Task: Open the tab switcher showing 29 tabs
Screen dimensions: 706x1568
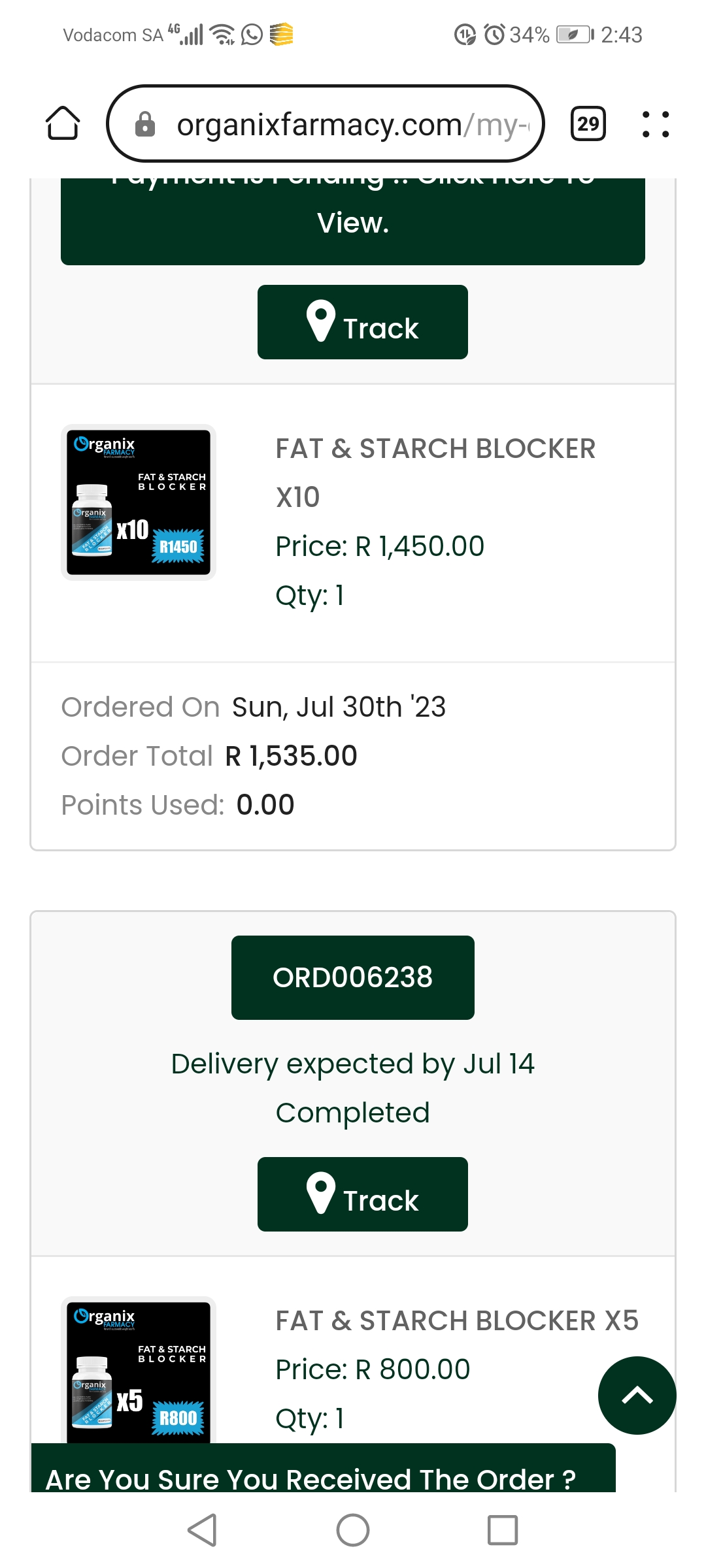Action: pos(588,123)
